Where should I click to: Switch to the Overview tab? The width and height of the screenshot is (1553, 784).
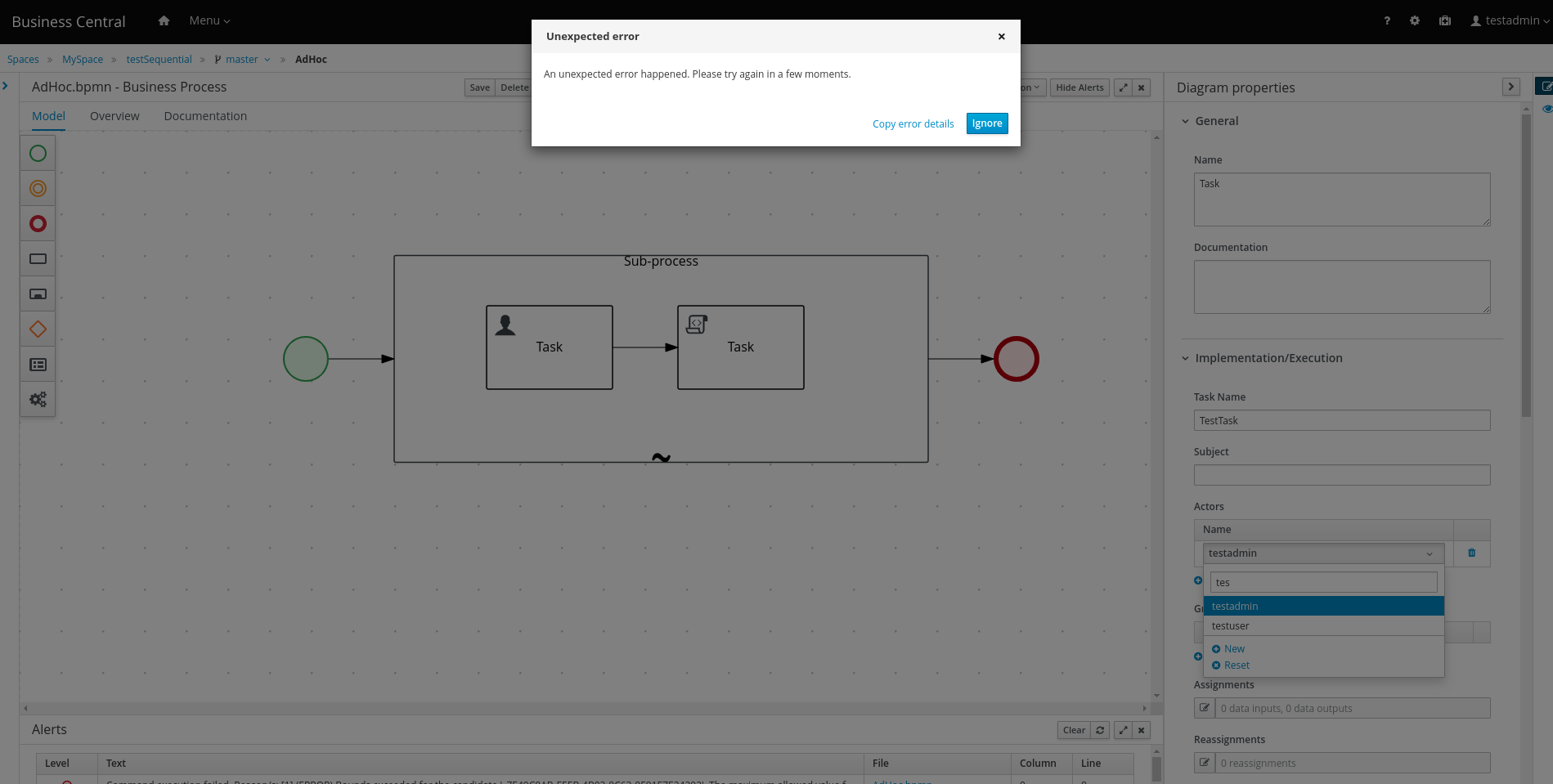(x=114, y=116)
